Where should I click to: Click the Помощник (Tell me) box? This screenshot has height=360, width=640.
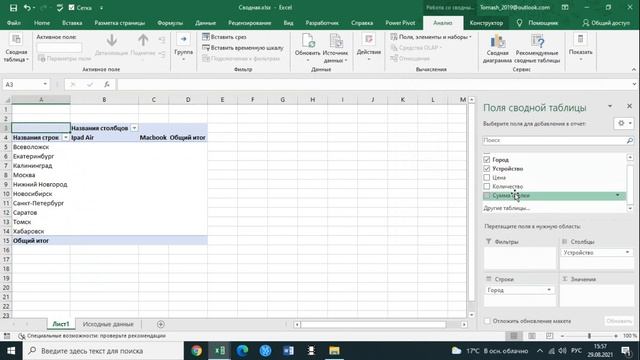538,23
